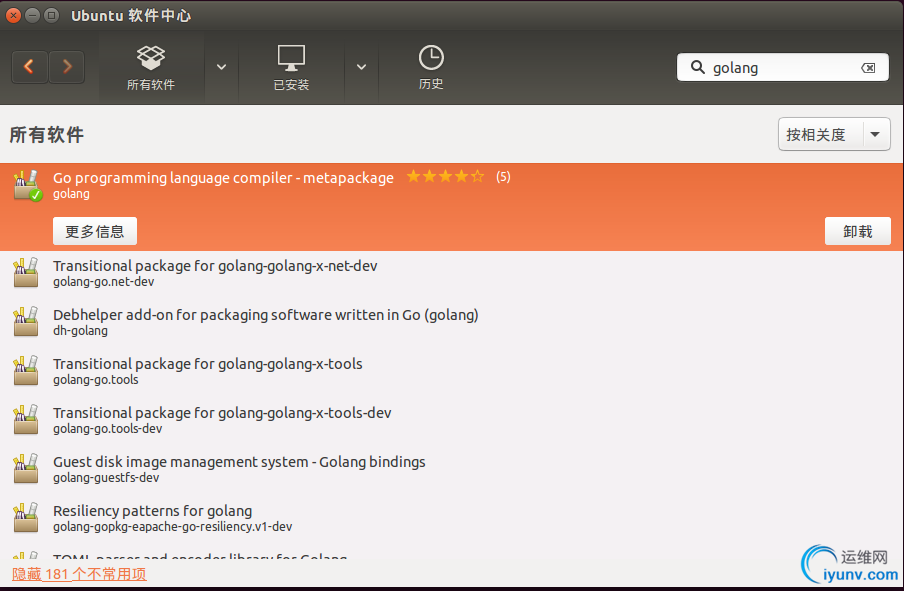
Task: Go forward with the right arrow button
Action: pyautogui.click(x=67, y=67)
